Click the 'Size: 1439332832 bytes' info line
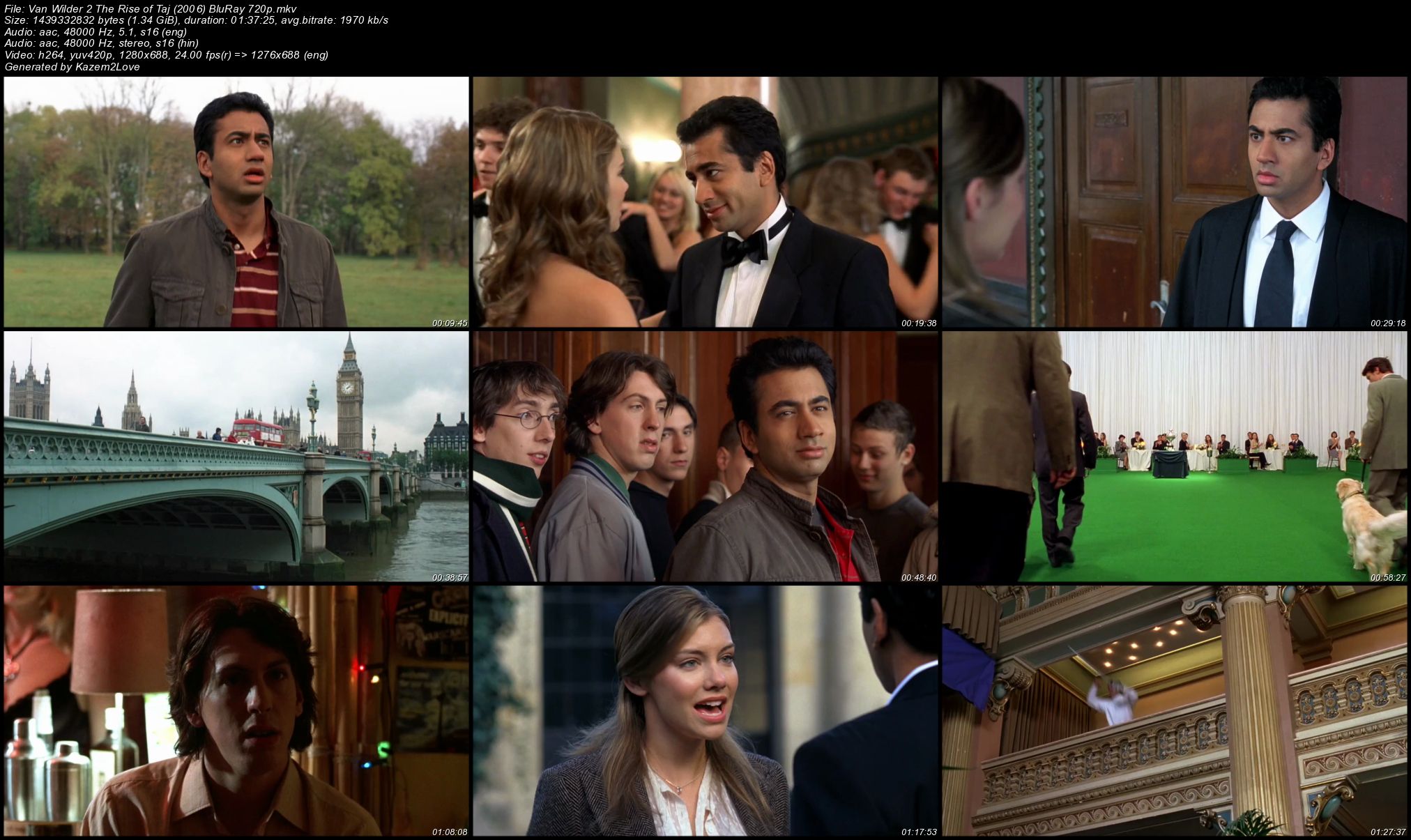The height and width of the screenshot is (840, 1411). pos(197,20)
